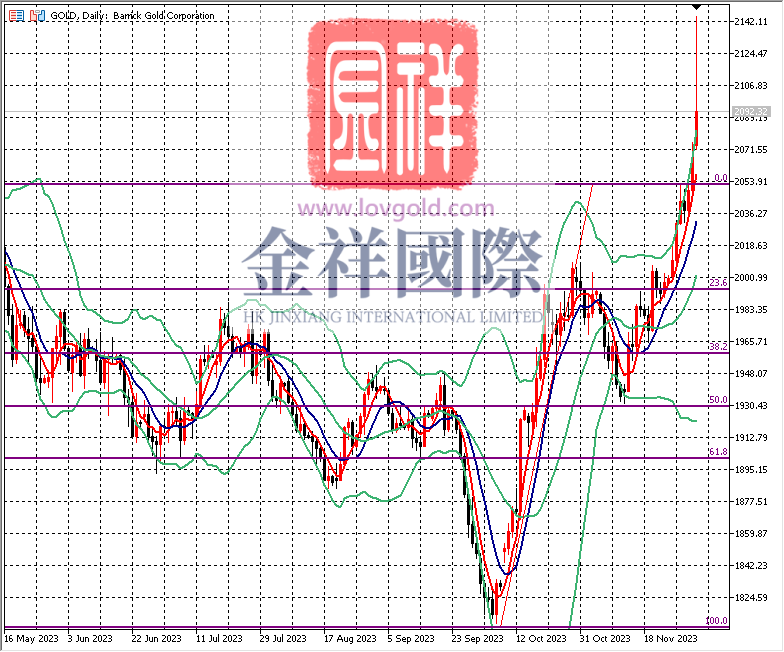Click the chart depth-of-market icon beside GOLD
The image size is (784, 652).
click(37, 16)
